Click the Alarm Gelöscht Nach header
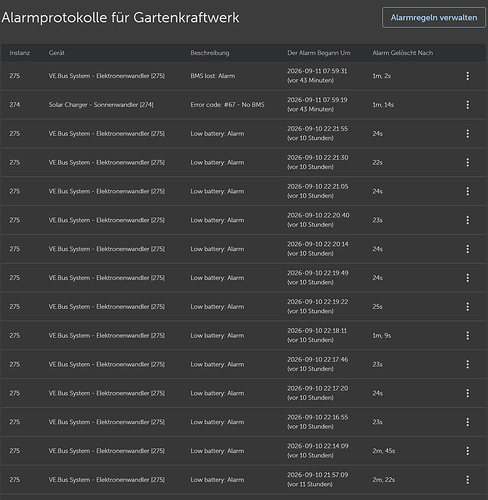 click(403, 53)
